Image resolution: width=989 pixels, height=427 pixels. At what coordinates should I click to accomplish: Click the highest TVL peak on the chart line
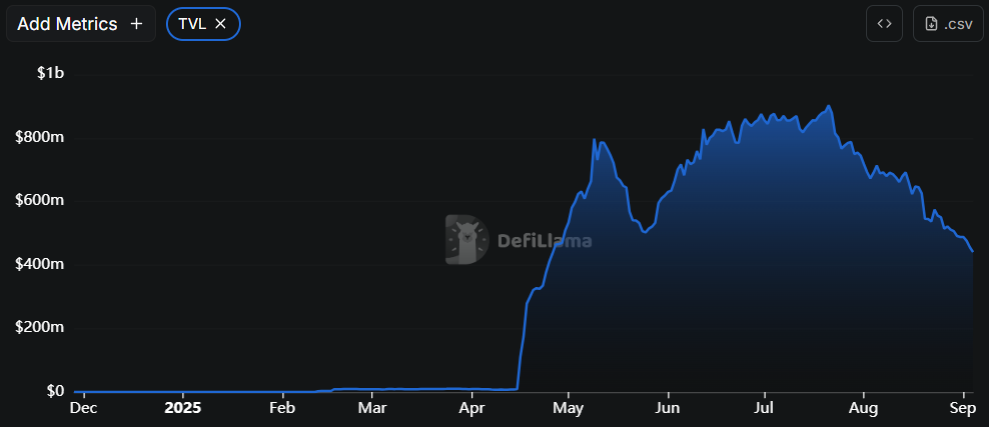[x=829, y=106]
